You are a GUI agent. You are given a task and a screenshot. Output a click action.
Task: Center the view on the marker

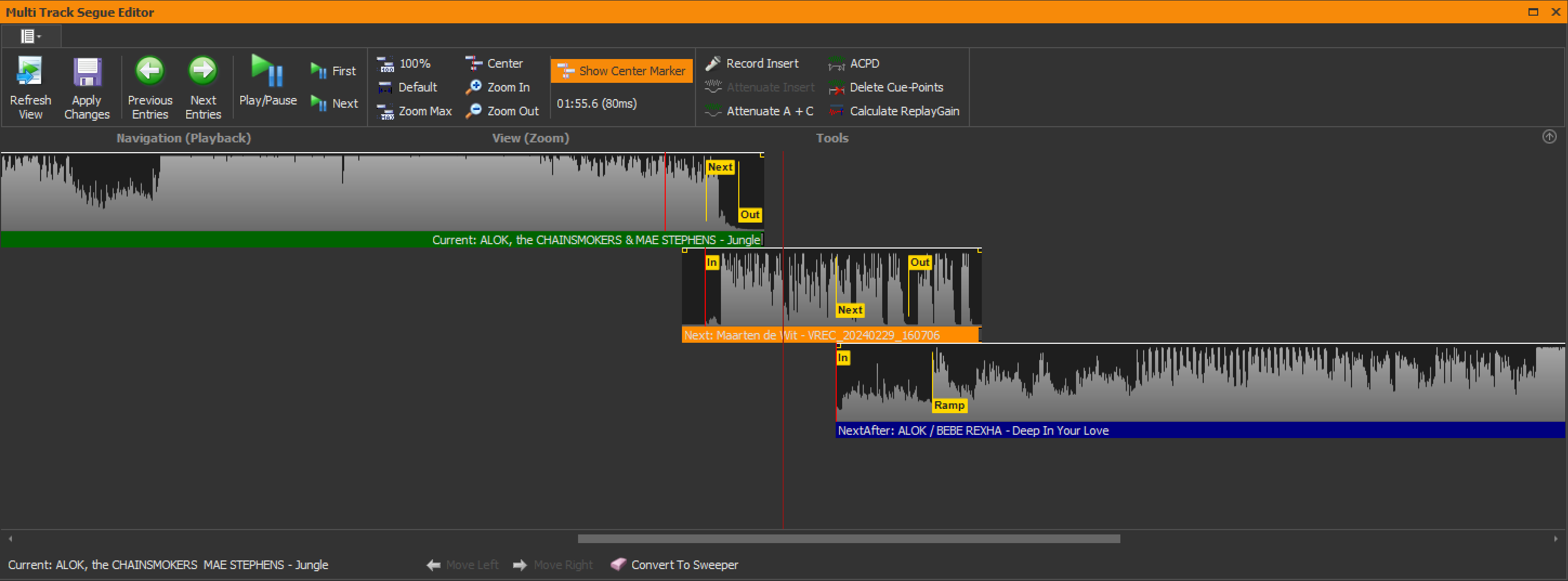[494, 63]
